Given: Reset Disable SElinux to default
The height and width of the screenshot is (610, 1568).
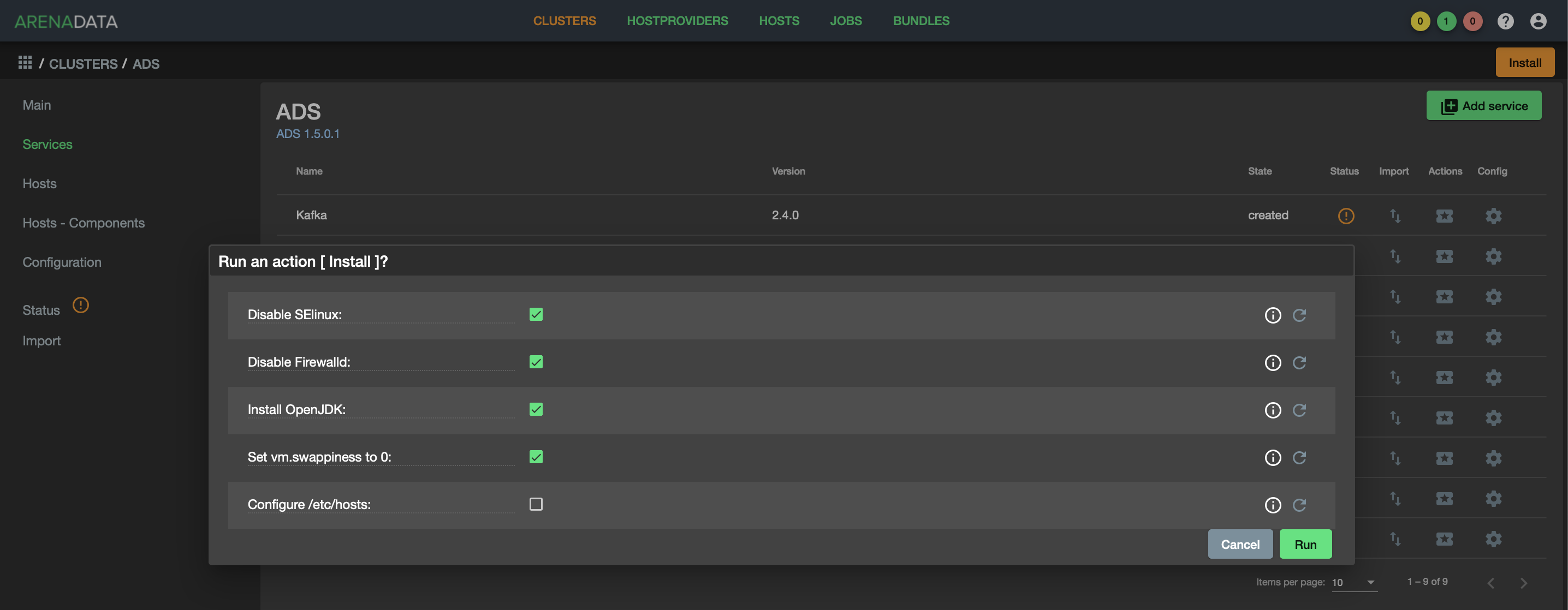Looking at the screenshot, I should [x=1299, y=315].
